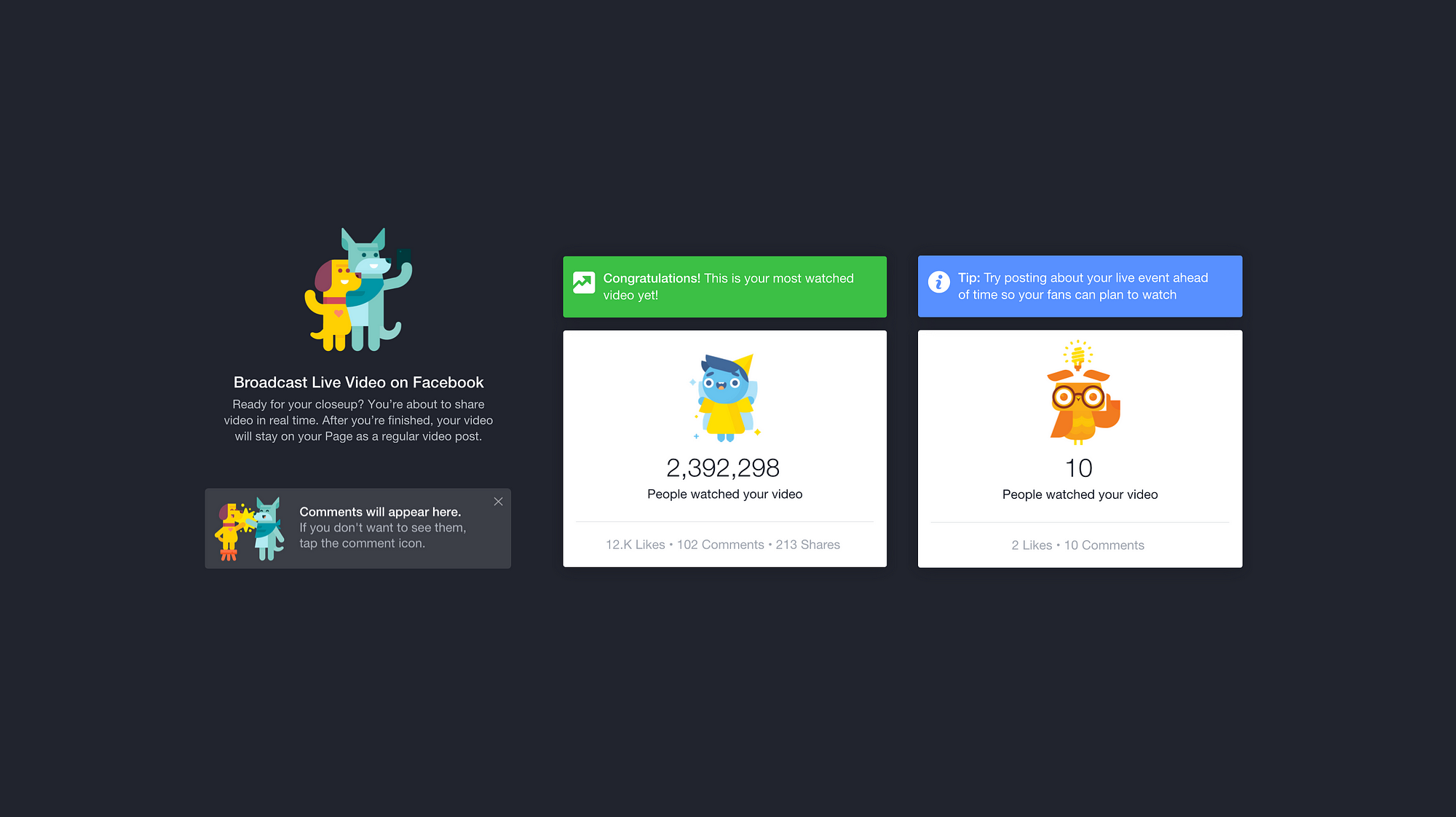The image size is (1456, 817).
Task: Open the 12.K Likes stat
Action: (x=635, y=545)
